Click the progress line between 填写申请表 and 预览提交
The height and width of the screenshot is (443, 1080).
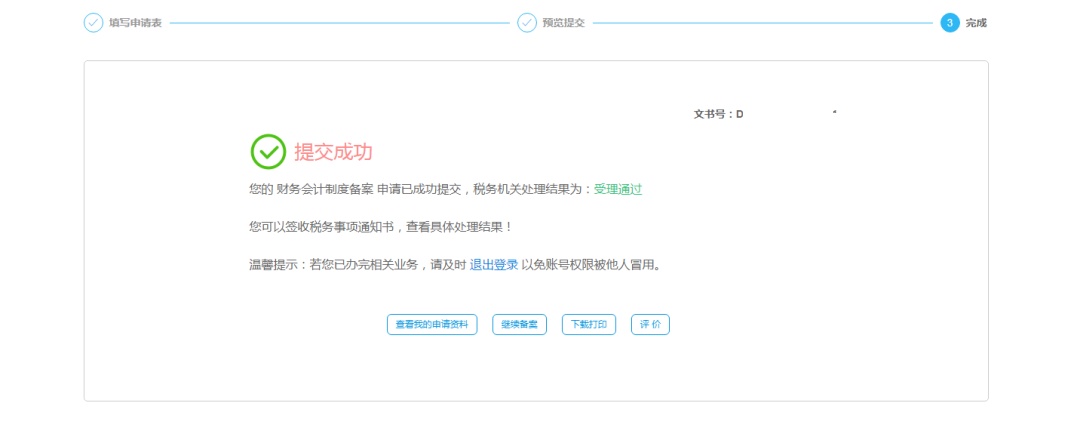340,23
